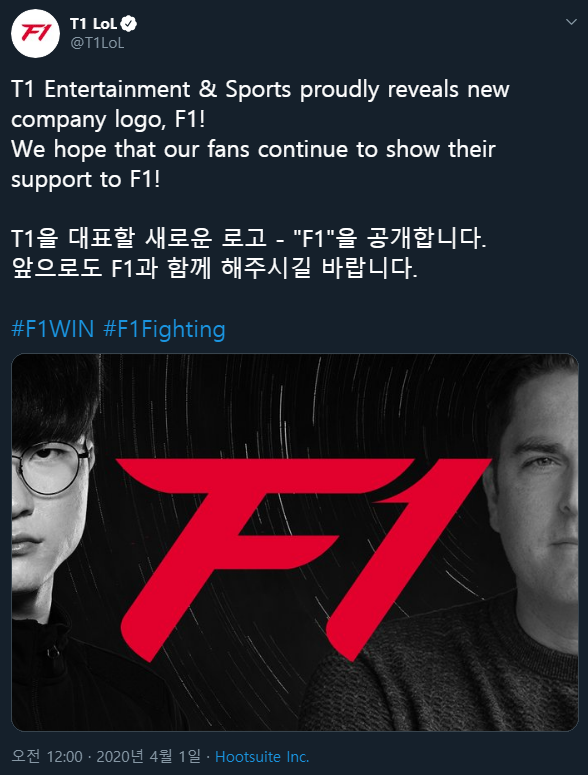Click the 오전 12:00 timestamp
The image size is (588, 775).
pyautogui.click(x=46, y=756)
